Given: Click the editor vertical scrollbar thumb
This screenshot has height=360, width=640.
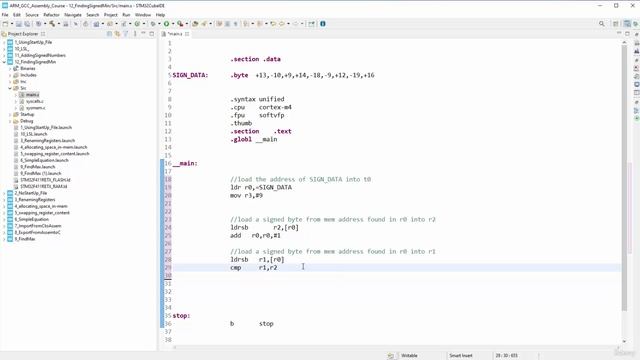Looking at the screenshot, I should [624, 178].
